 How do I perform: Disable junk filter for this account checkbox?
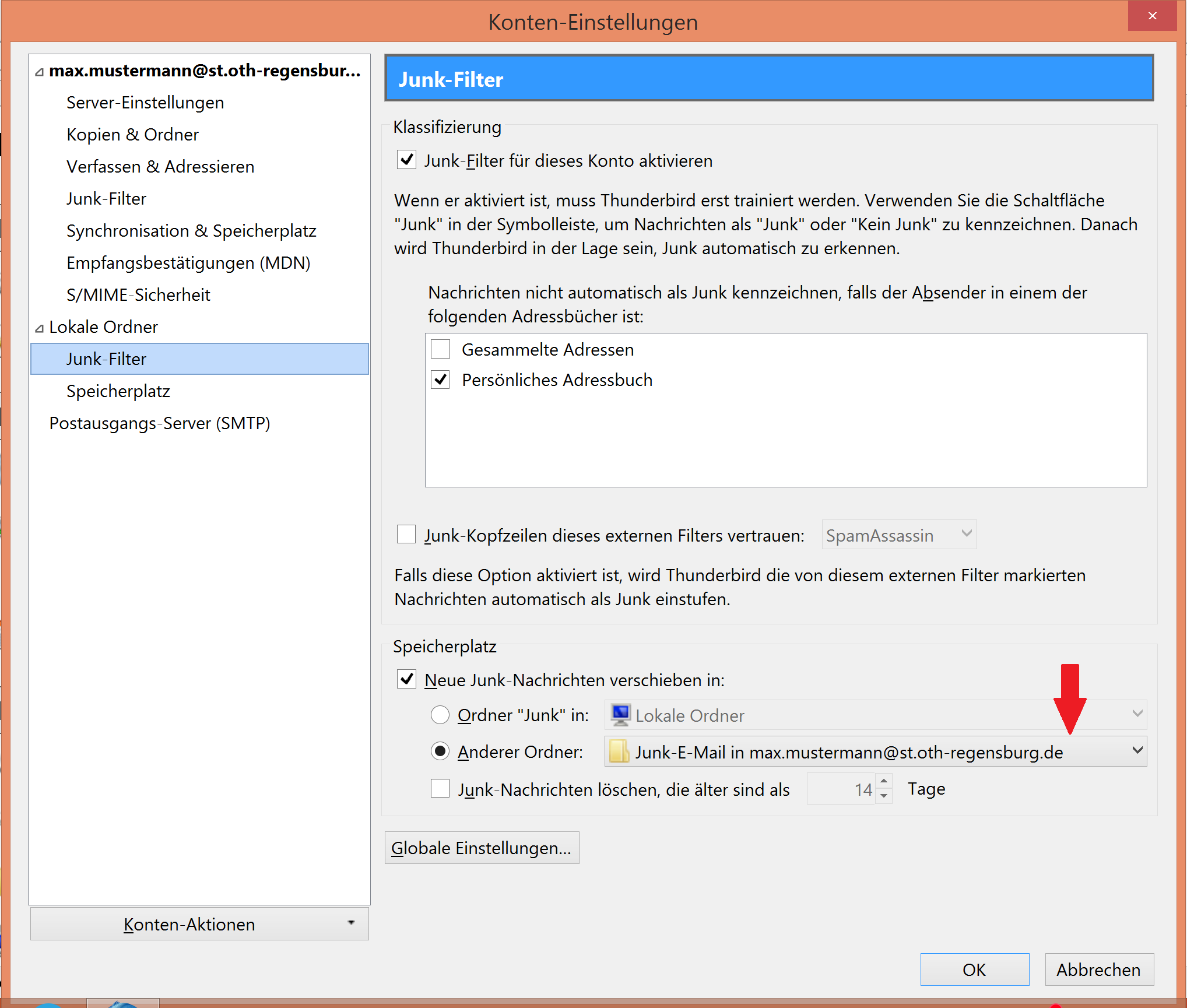[406, 160]
